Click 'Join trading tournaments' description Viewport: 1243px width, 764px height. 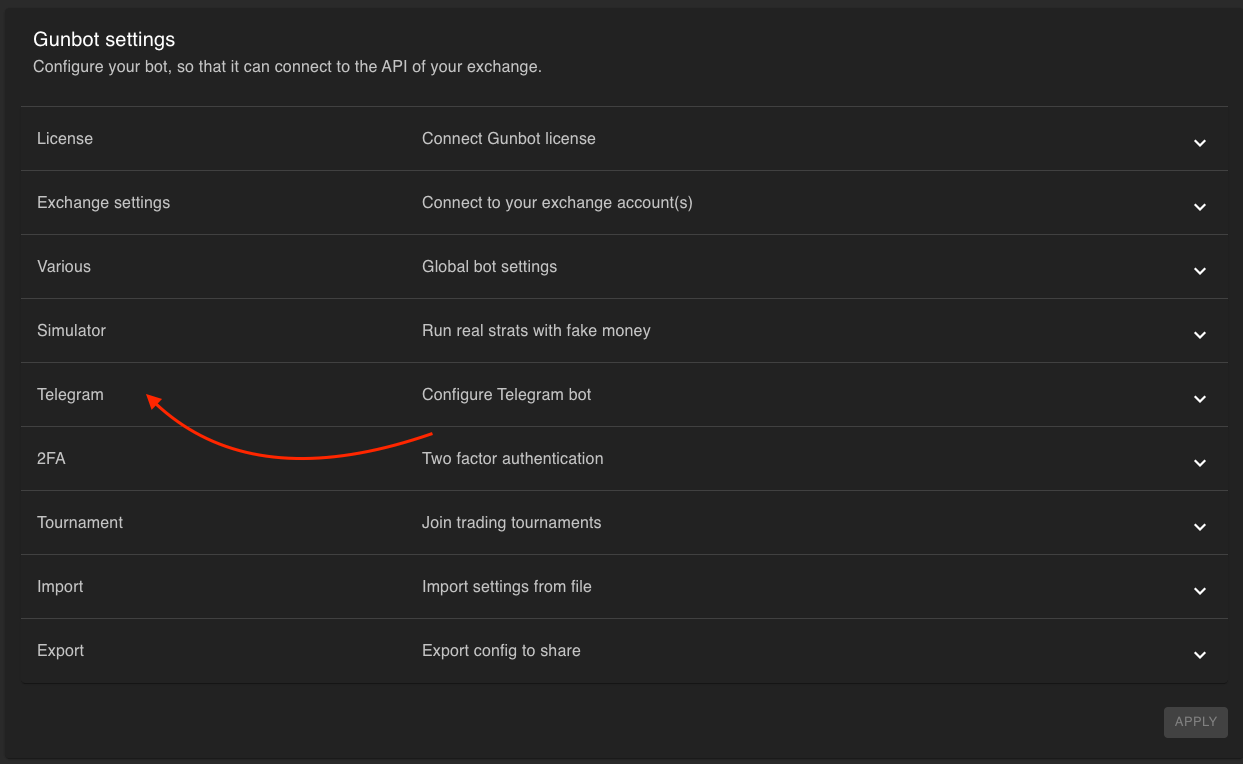tap(512, 523)
